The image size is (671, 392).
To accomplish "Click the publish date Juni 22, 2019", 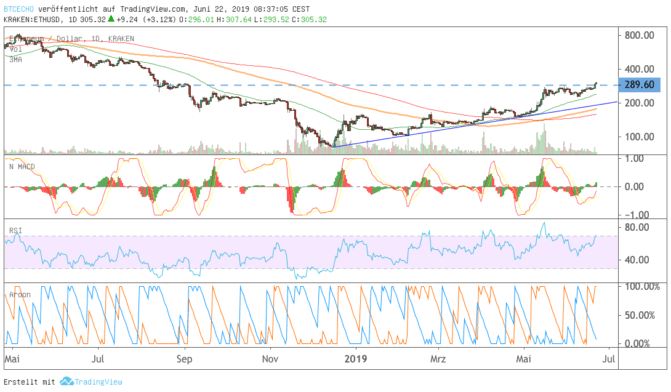I will pos(222,9).
